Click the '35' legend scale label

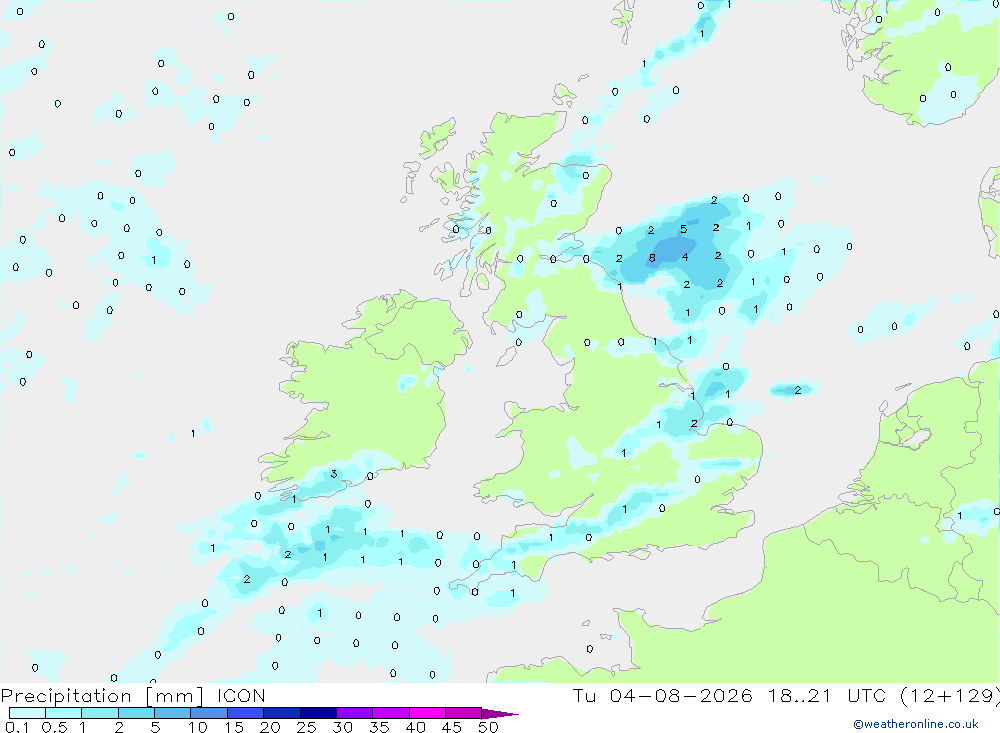pos(379,727)
